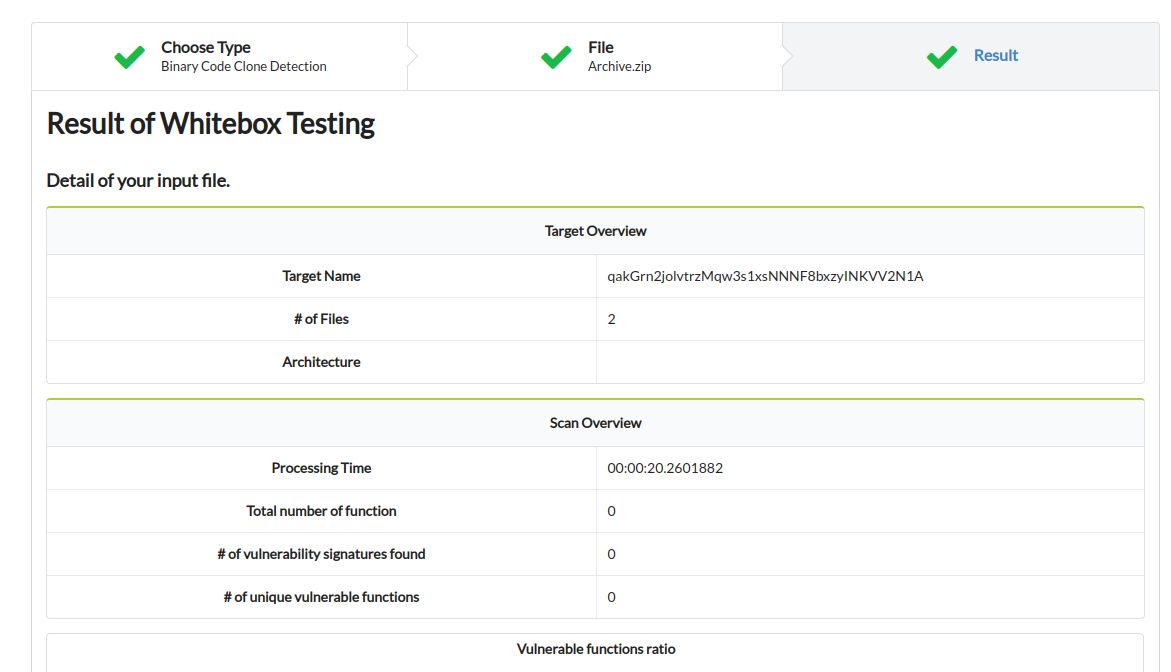
Task: Click the Binary Code Clone Detection subtitle
Action: (x=244, y=67)
